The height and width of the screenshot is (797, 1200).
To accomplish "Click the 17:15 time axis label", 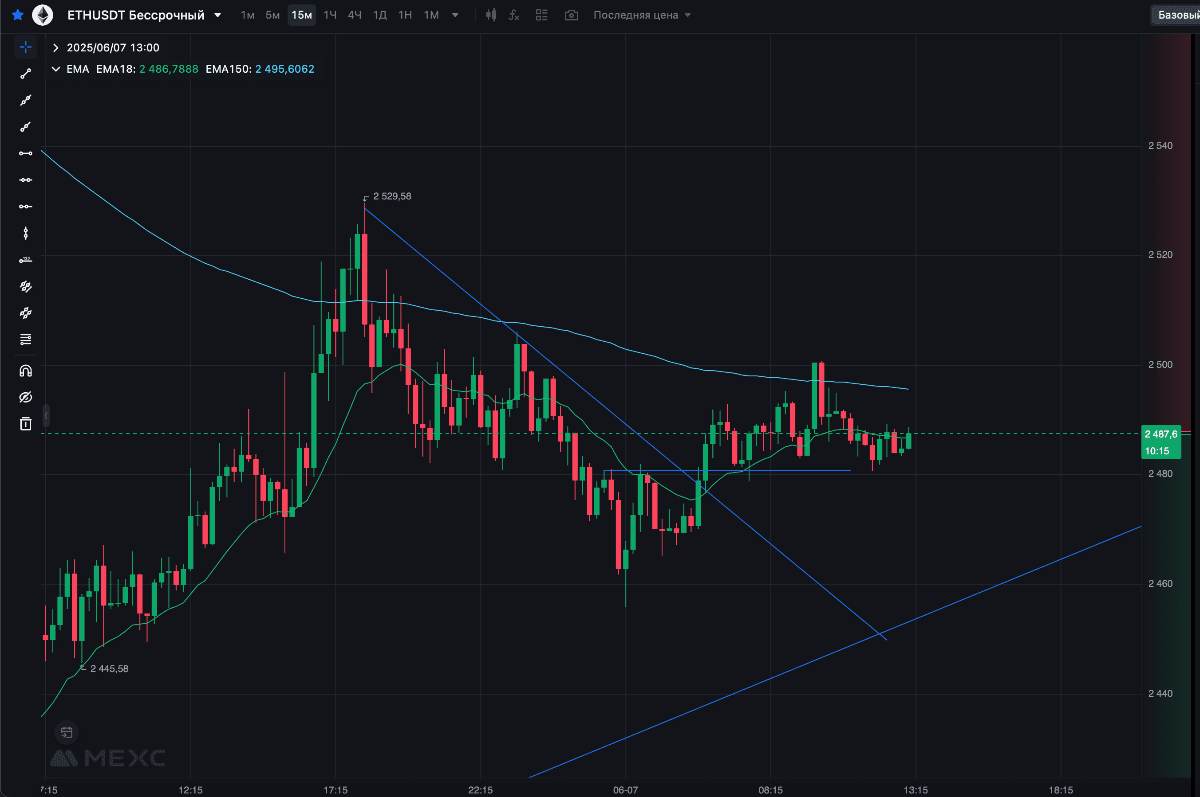I will pos(335,789).
